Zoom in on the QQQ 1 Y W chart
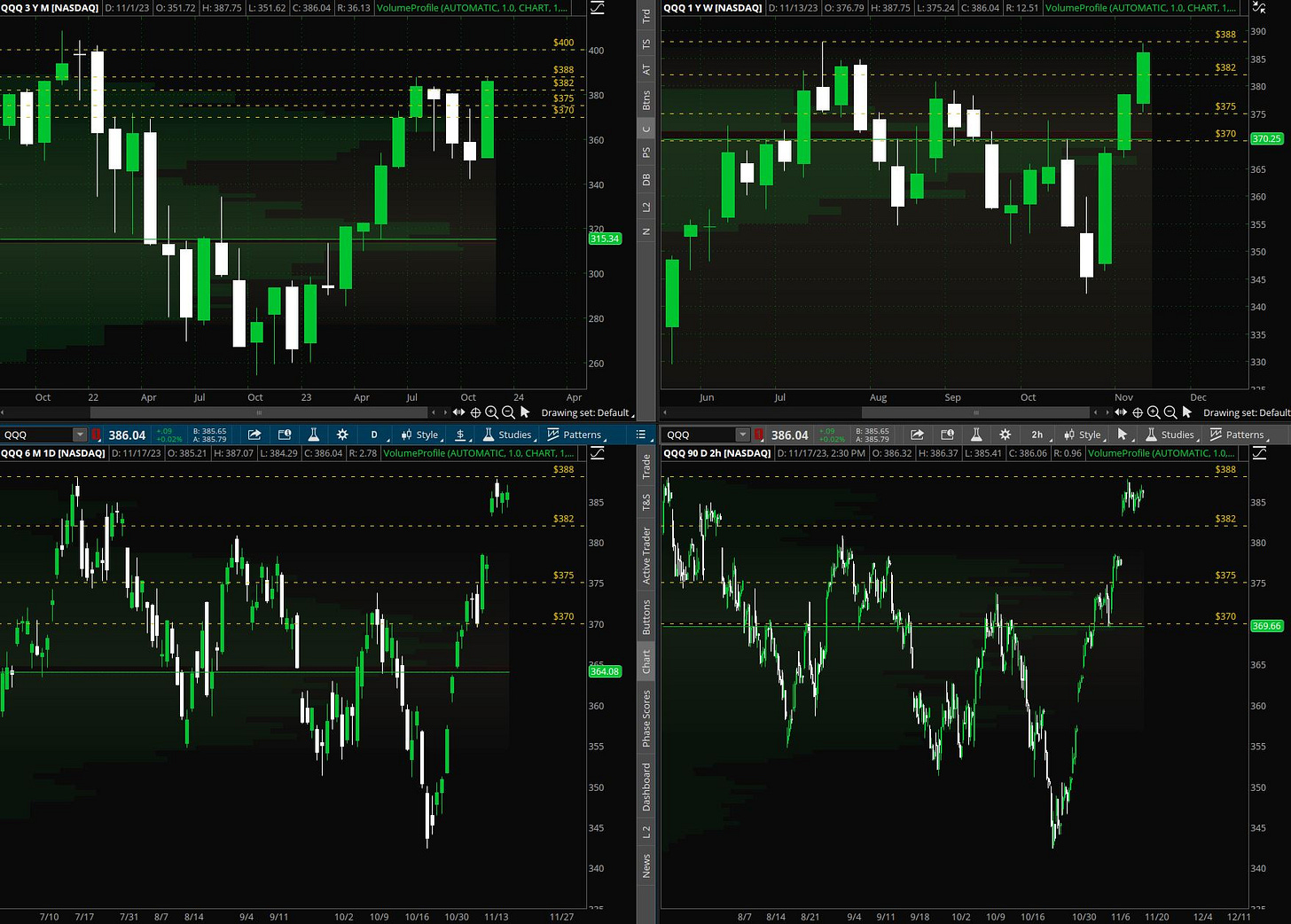The height and width of the screenshot is (924, 1291). [1154, 412]
